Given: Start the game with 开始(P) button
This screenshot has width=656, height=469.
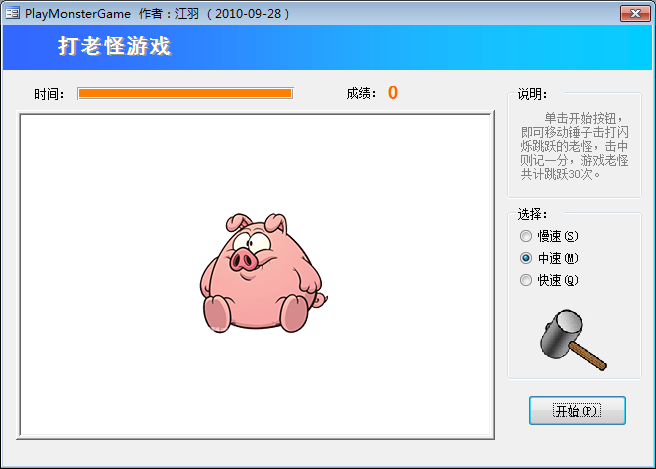Looking at the screenshot, I should pos(577,410).
